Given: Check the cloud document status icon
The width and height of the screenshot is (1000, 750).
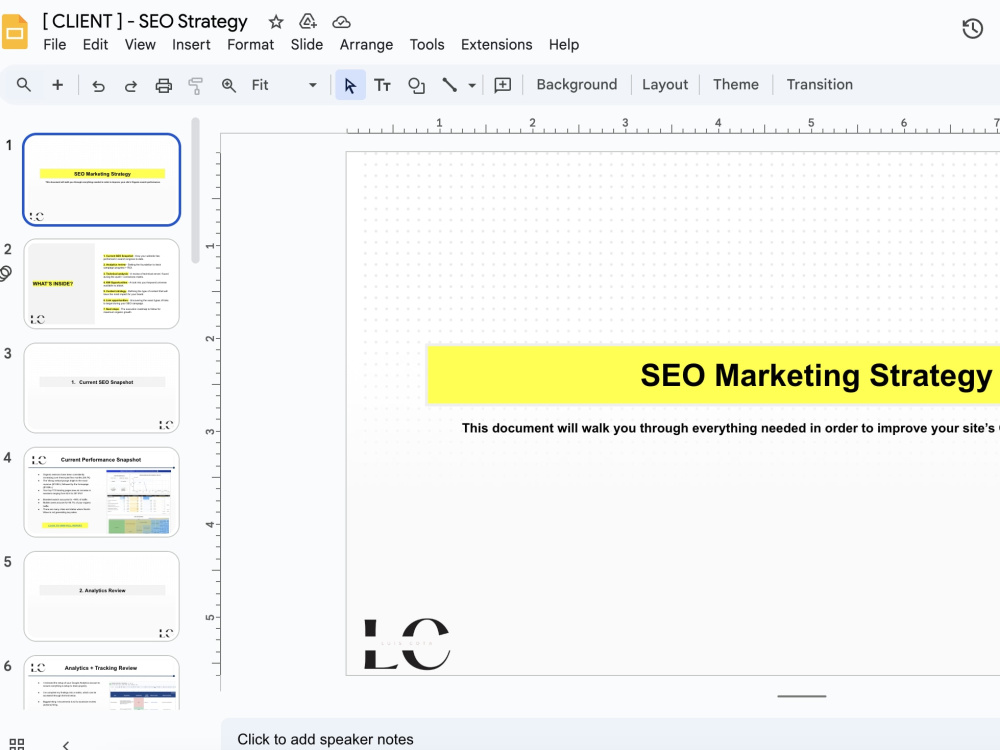Looking at the screenshot, I should tap(341, 22).
